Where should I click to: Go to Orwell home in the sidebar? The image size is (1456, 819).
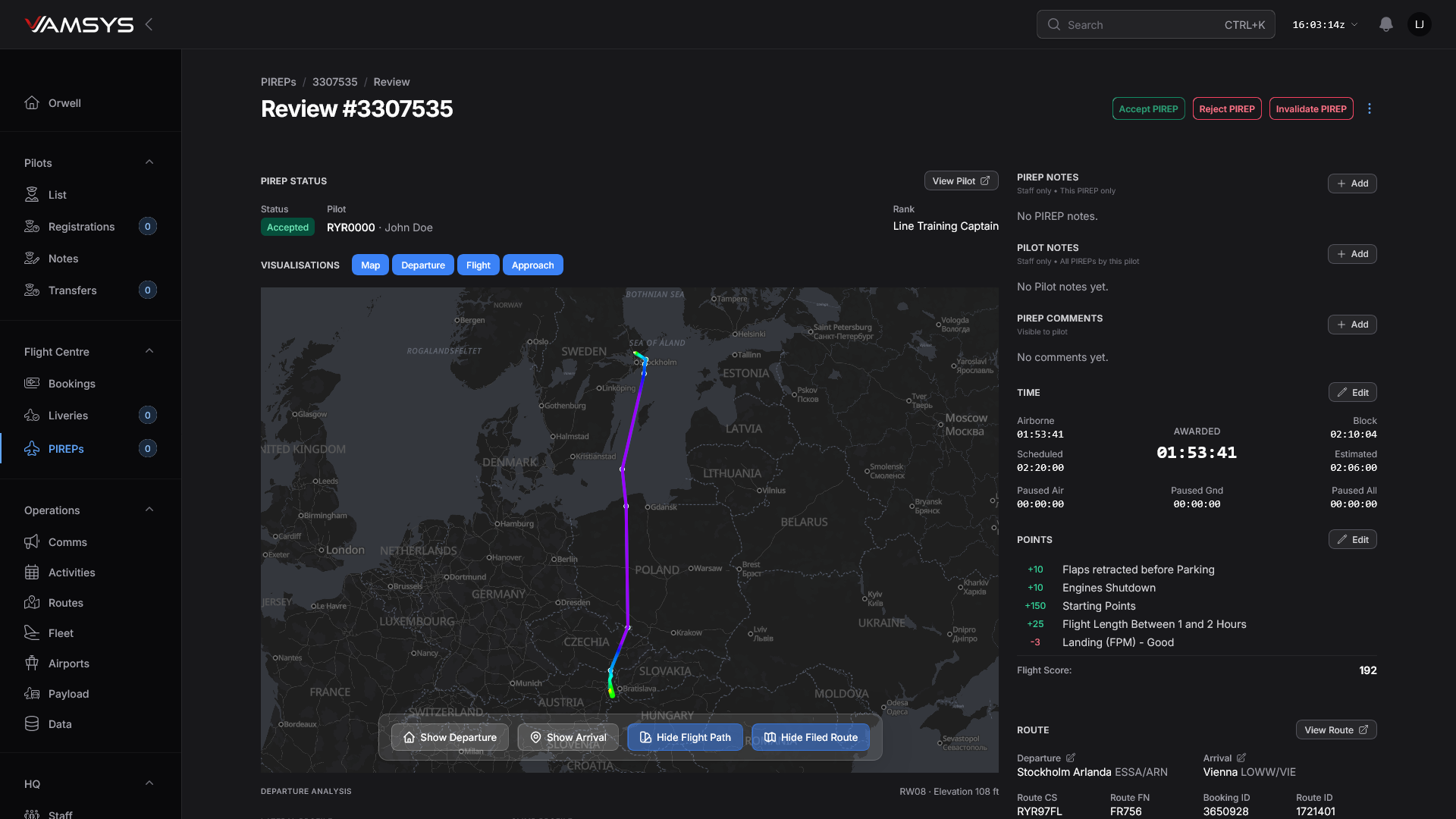64,103
